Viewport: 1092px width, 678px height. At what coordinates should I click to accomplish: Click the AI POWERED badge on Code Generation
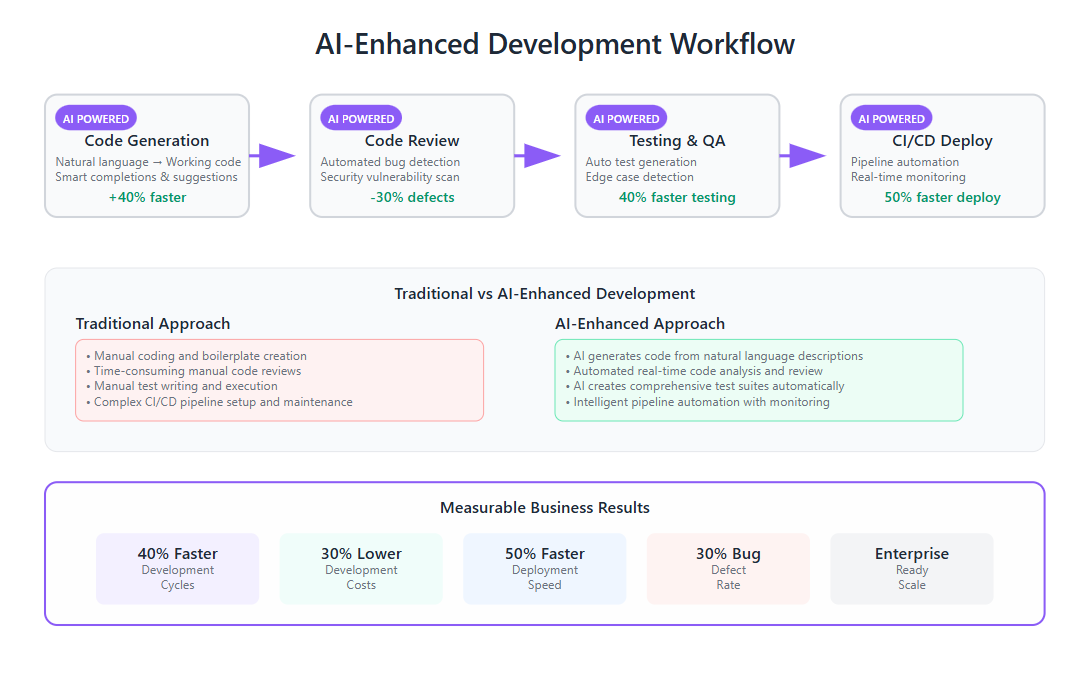96,118
